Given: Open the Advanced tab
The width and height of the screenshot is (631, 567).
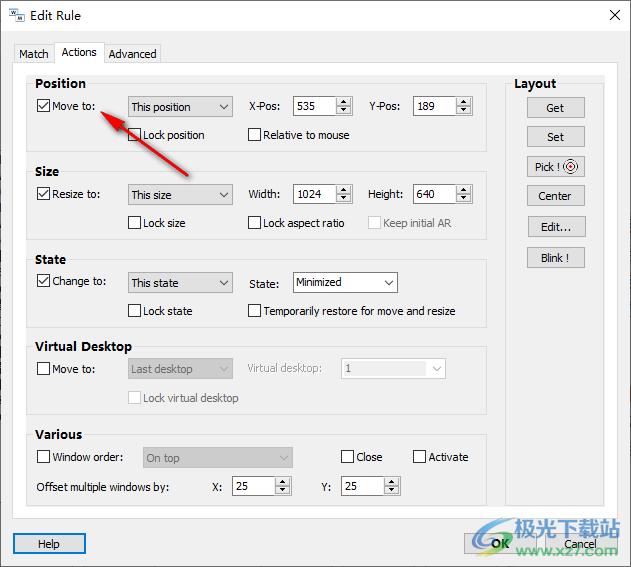Looking at the screenshot, I should (132, 54).
